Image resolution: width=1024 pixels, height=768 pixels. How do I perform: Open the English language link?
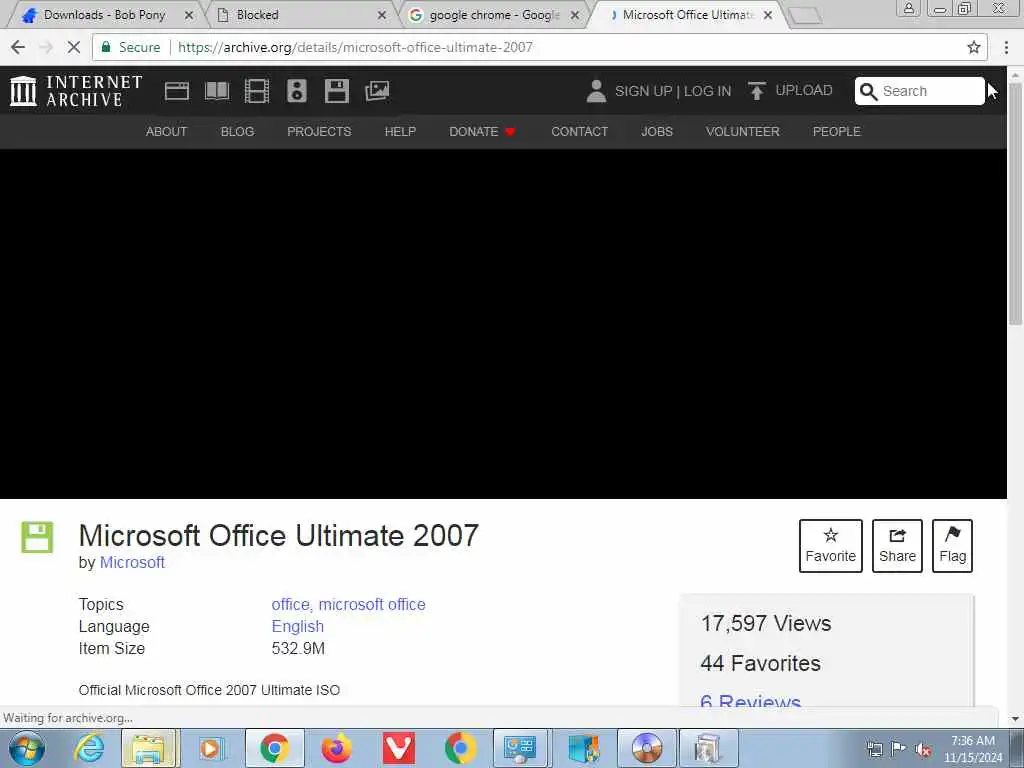point(297,626)
